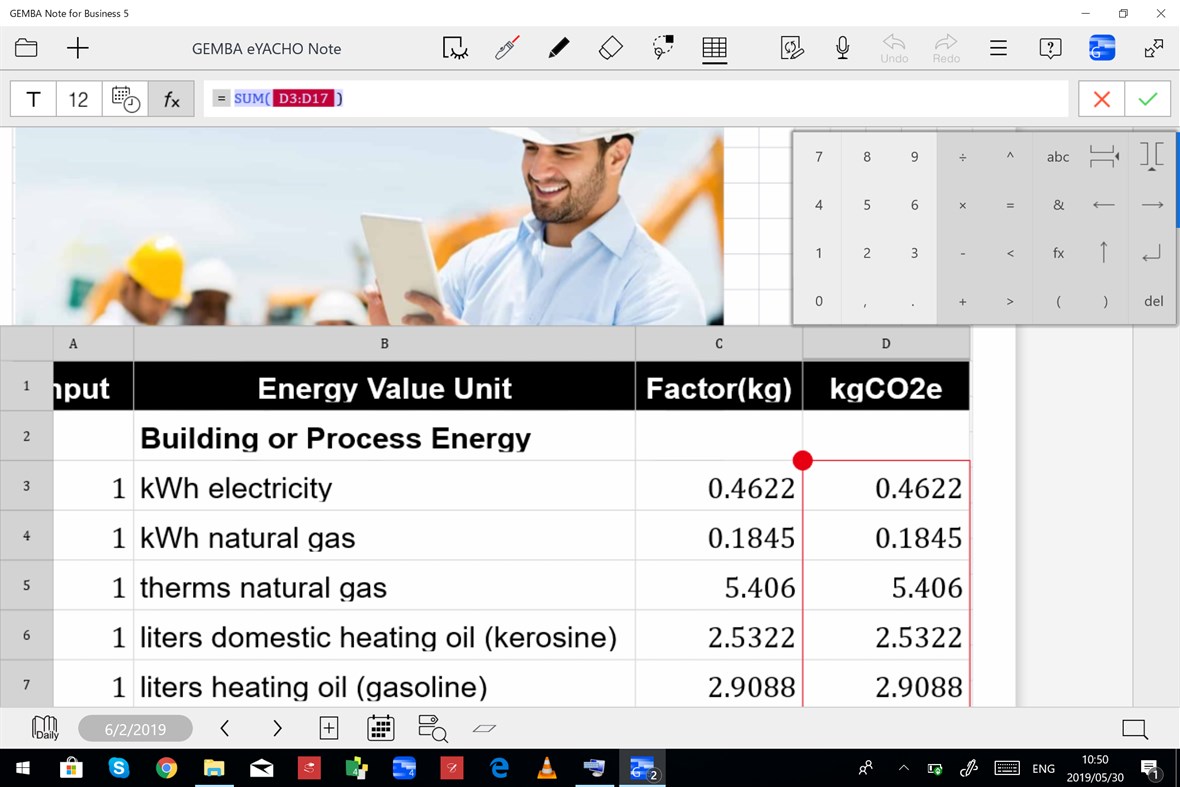Select the row 5 header
Image resolution: width=1180 pixels, height=787 pixels.
coord(26,585)
